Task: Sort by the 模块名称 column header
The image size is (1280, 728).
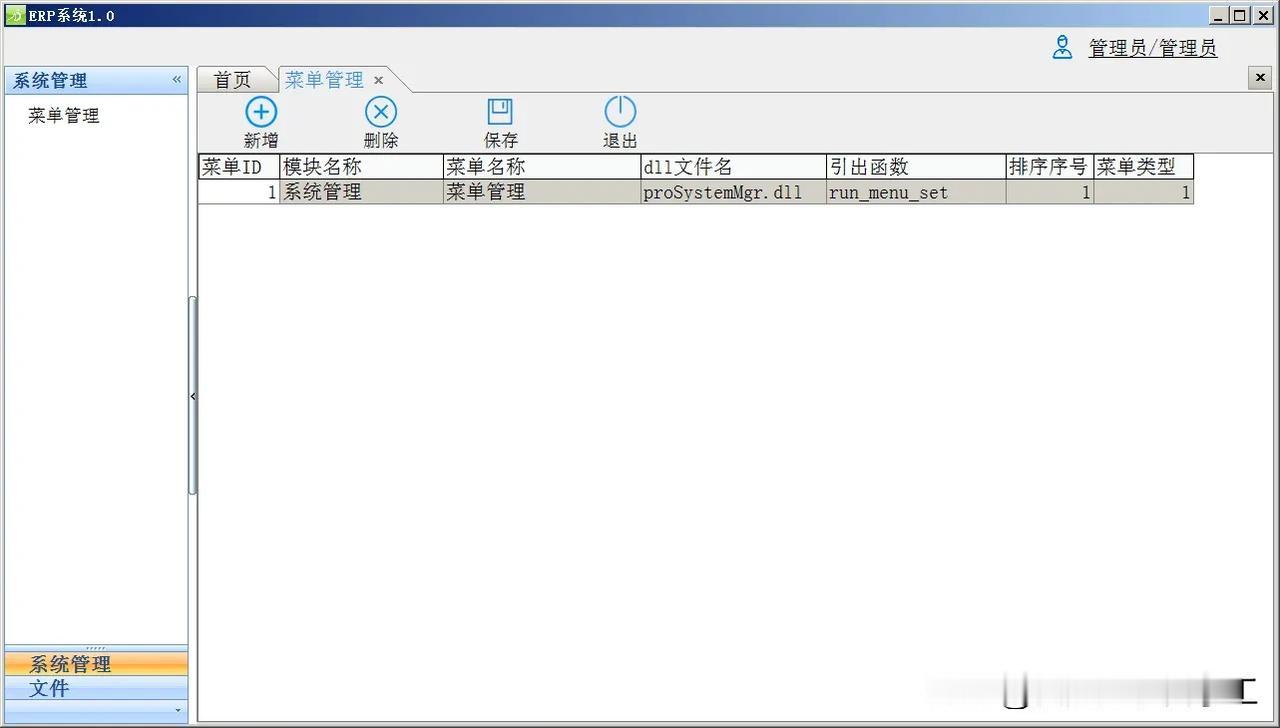Action: (x=361, y=167)
